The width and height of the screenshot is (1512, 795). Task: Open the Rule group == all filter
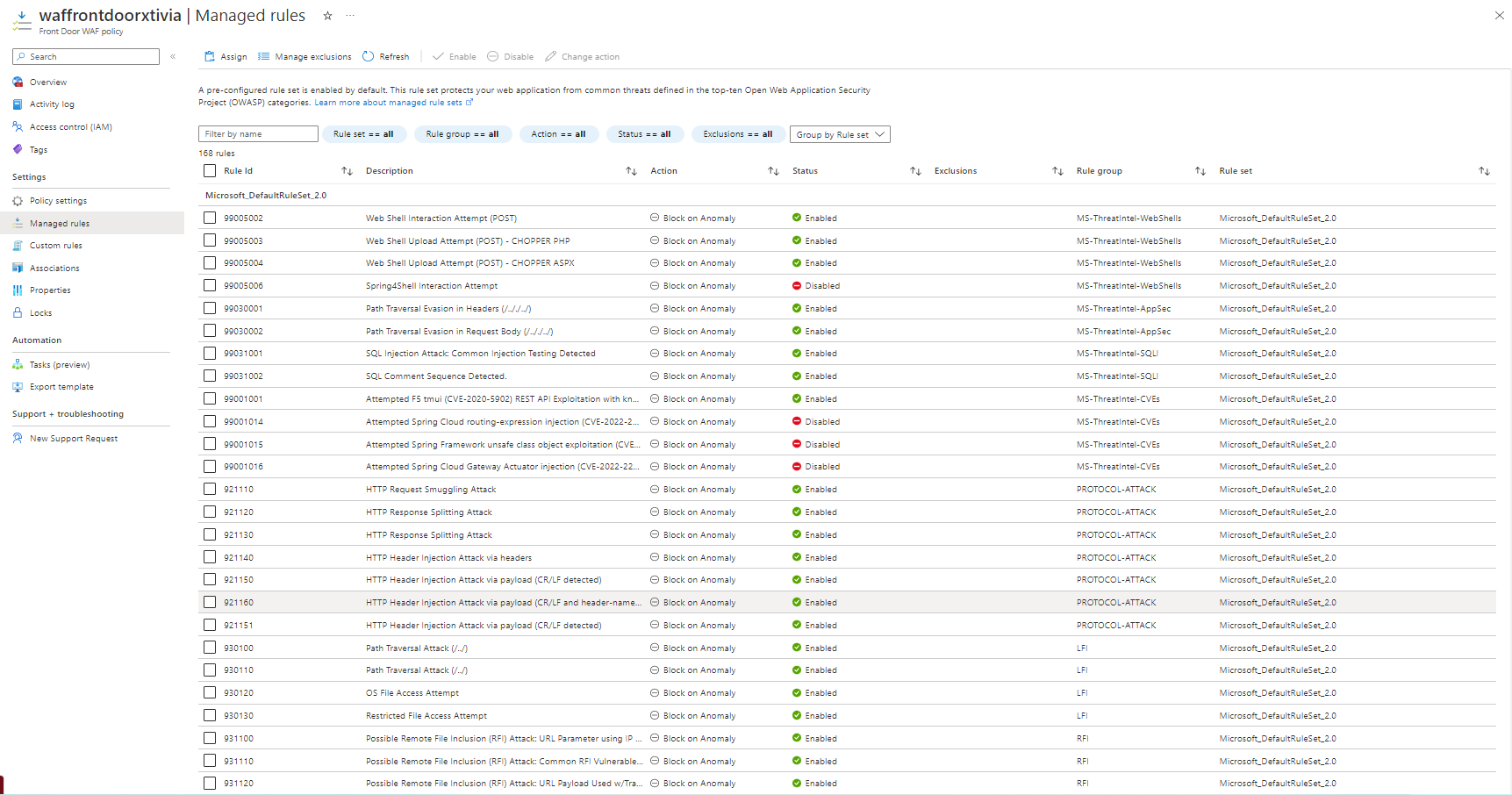[462, 134]
